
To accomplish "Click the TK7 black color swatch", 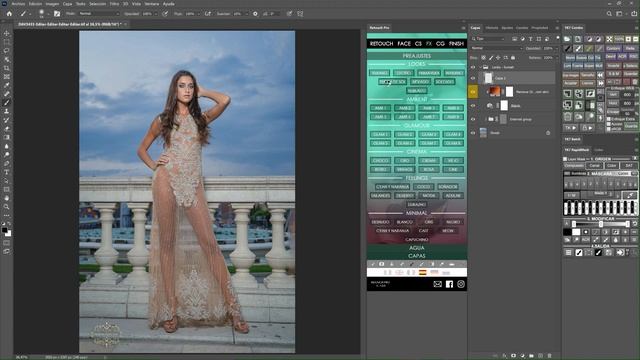I will point(567,232).
